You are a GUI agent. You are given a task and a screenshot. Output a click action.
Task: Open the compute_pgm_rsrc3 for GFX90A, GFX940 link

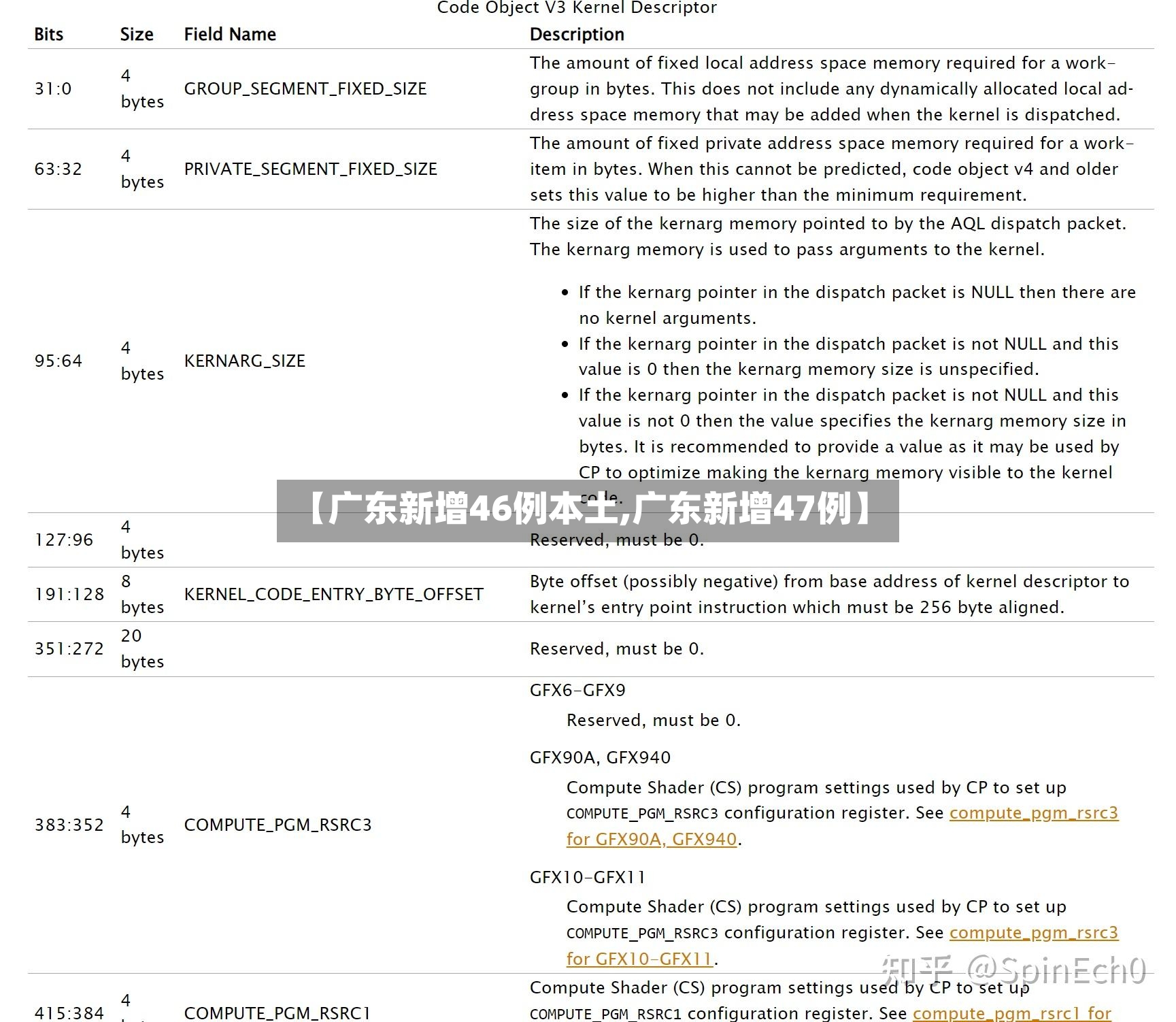(x=1033, y=814)
